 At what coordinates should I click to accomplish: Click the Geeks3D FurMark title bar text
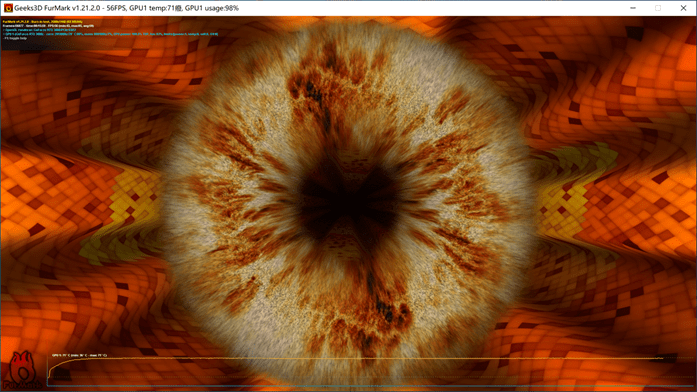click(x=126, y=8)
